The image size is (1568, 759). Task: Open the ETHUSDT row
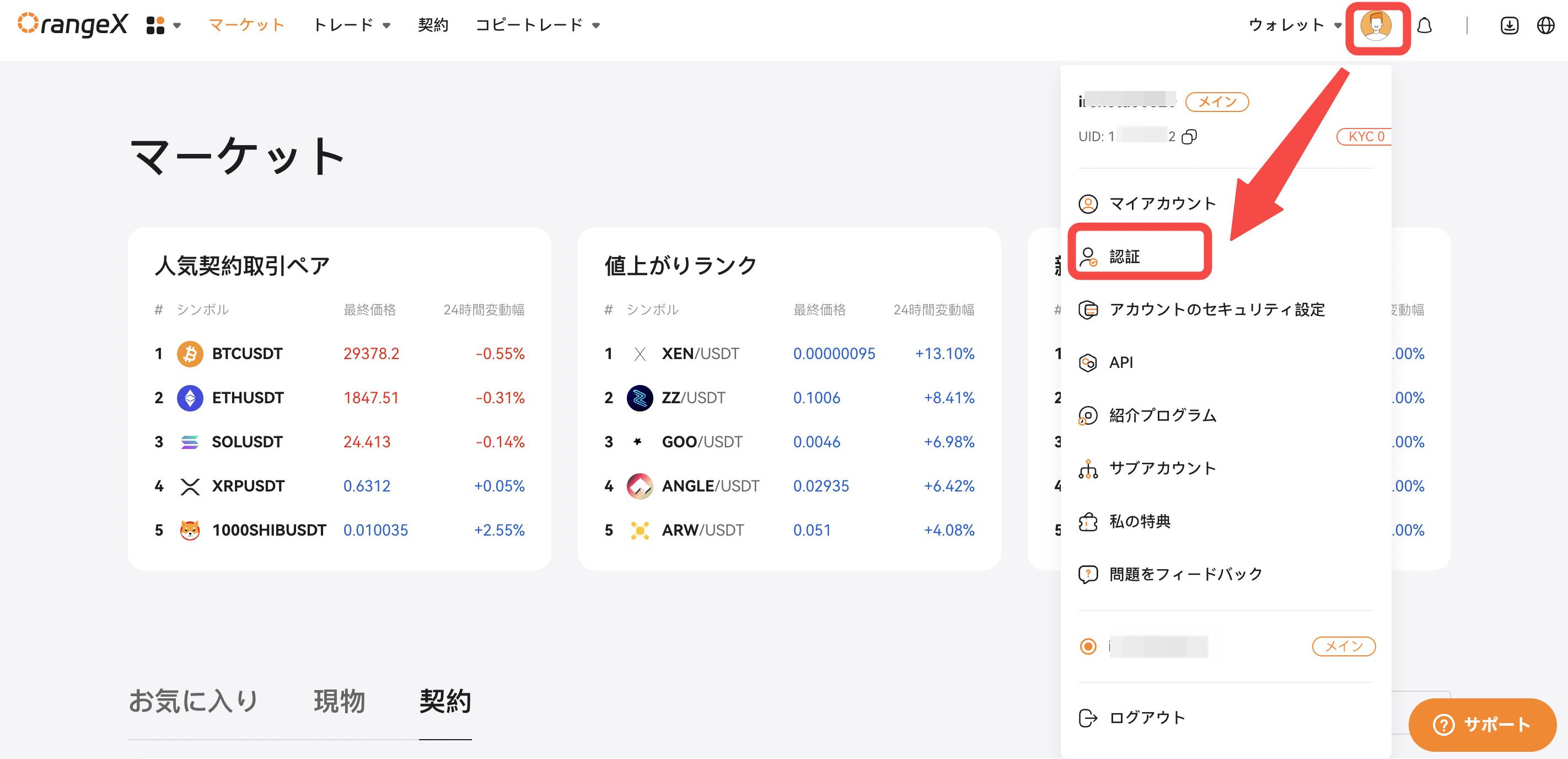click(339, 398)
